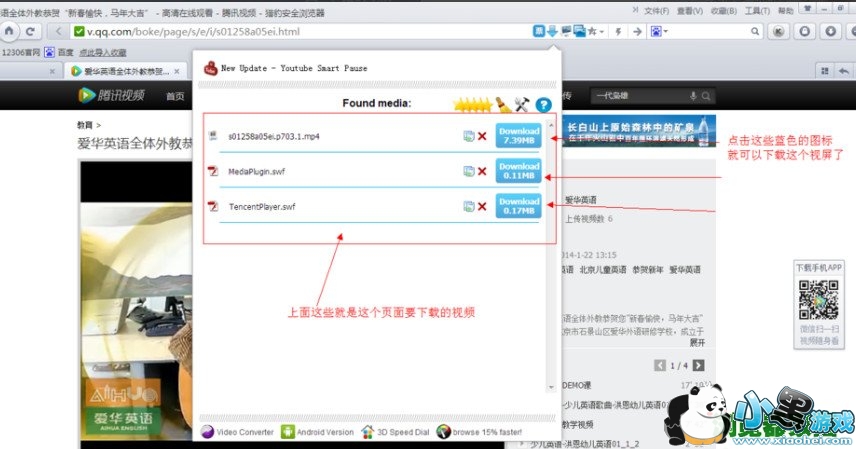This screenshot has height=449, width=856.
Task: Download TencentPlayer.swf (0.17MB)
Action: pyautogui.click(x=519, y=206)
